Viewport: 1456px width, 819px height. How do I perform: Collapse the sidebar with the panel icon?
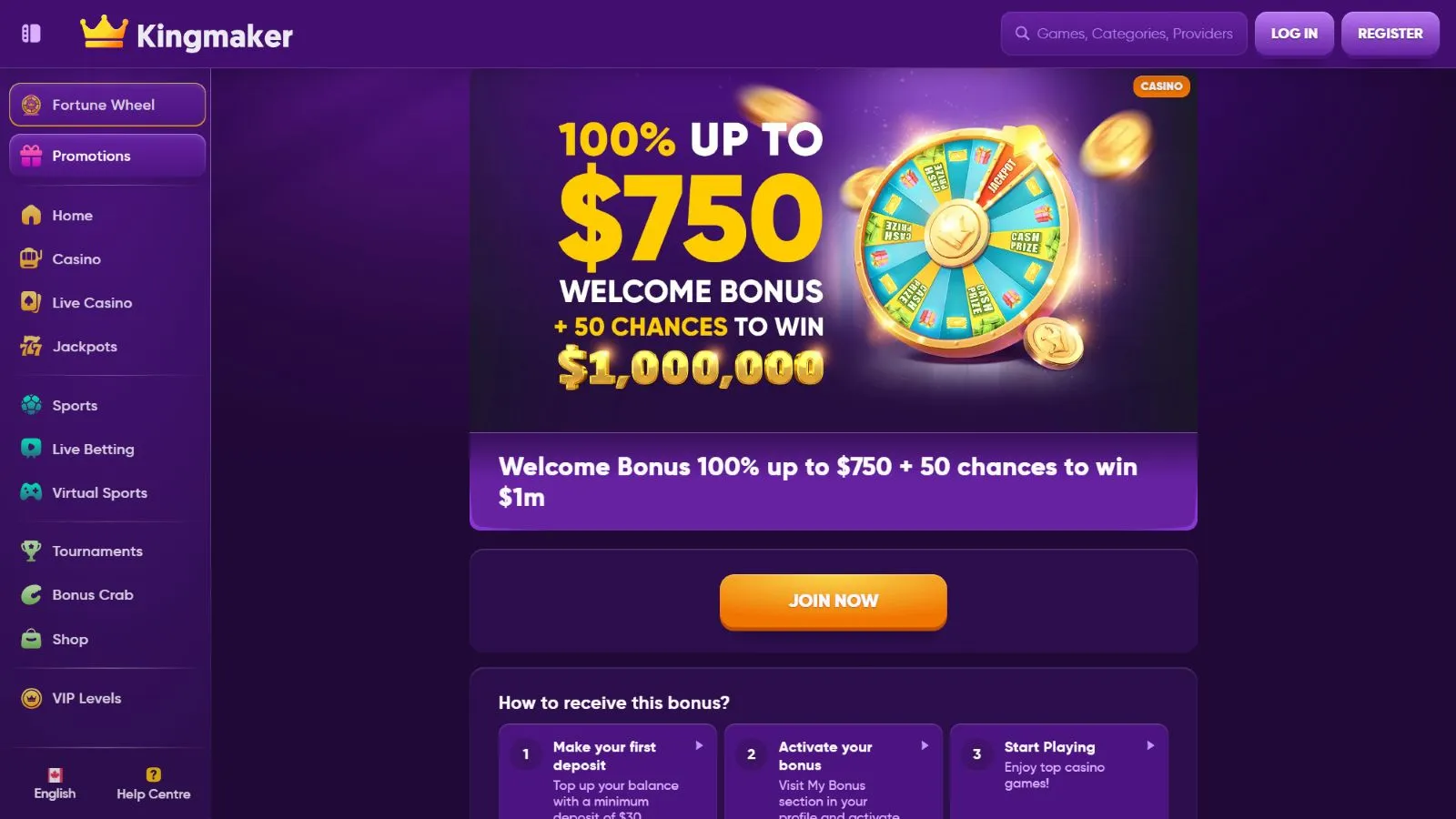click(x=31, y=34)
